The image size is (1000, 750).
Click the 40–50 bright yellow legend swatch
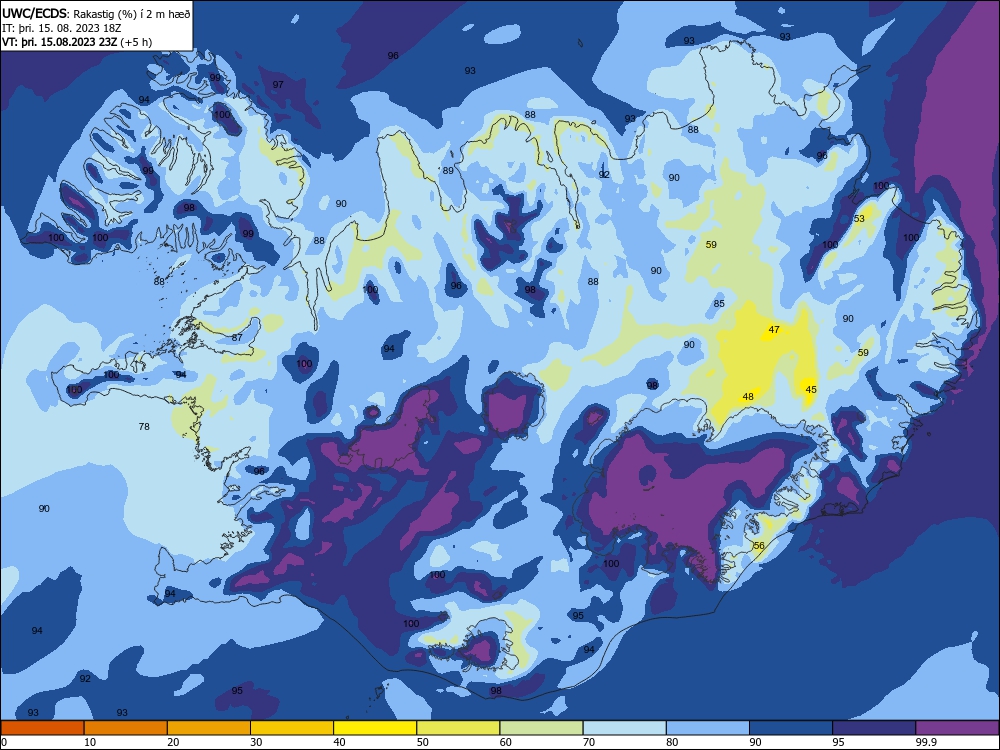point(375,728)
